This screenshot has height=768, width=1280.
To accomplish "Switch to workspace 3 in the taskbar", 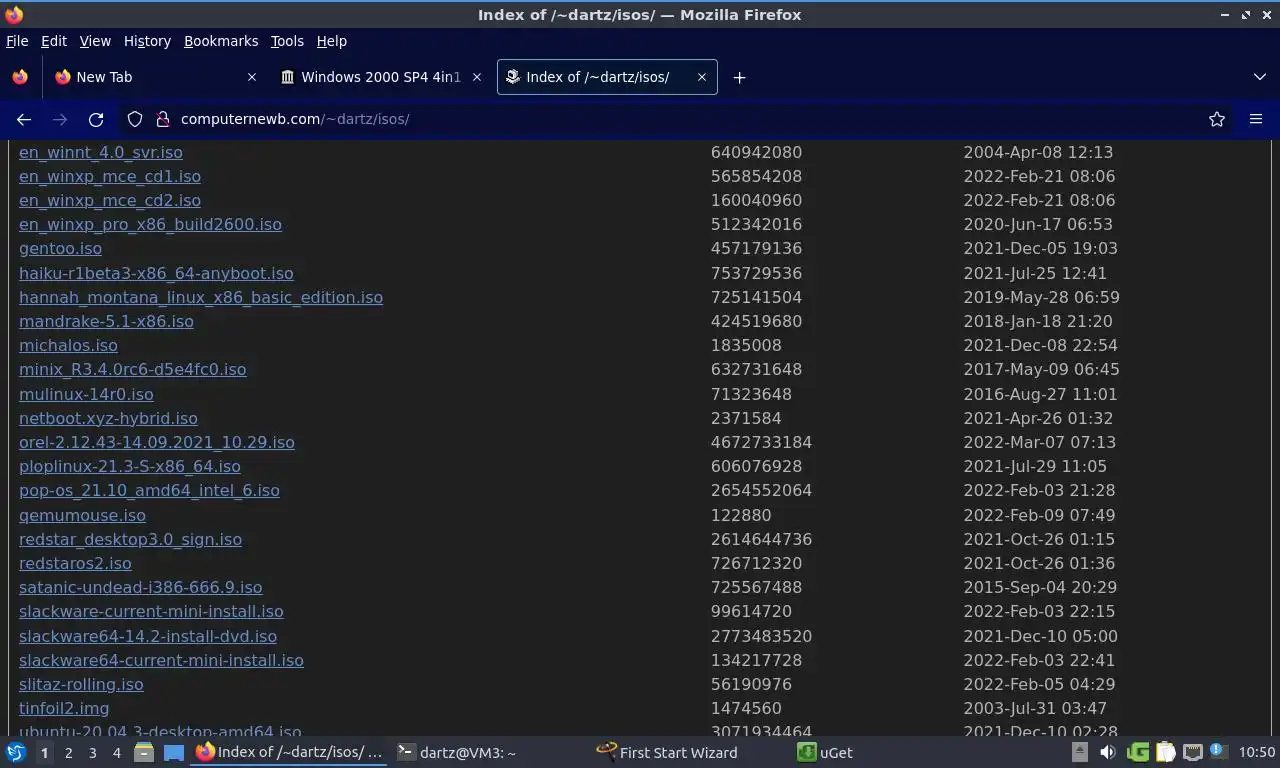I will (x=93, y=753).
